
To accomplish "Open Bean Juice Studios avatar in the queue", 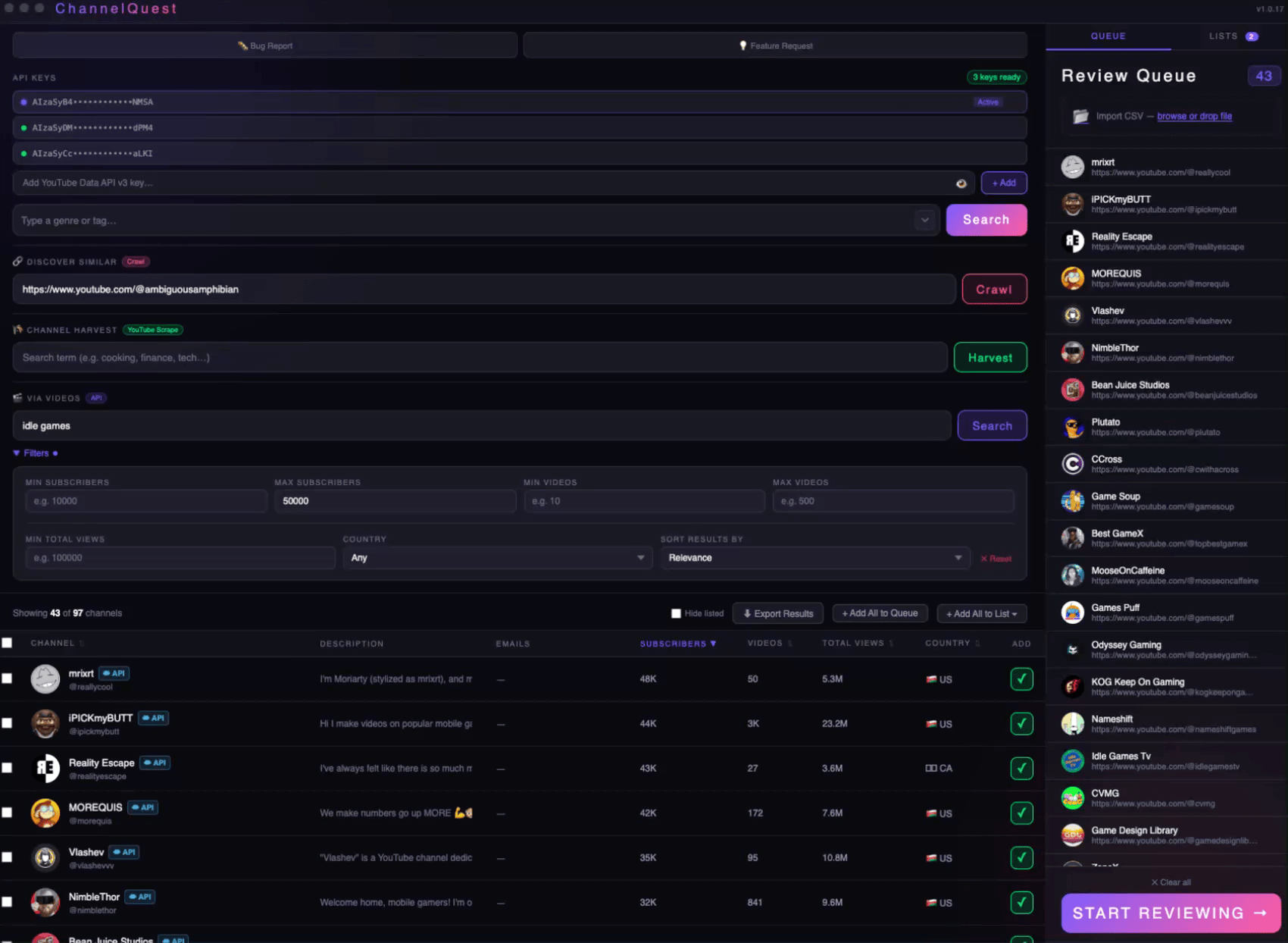I will 1072,390.
